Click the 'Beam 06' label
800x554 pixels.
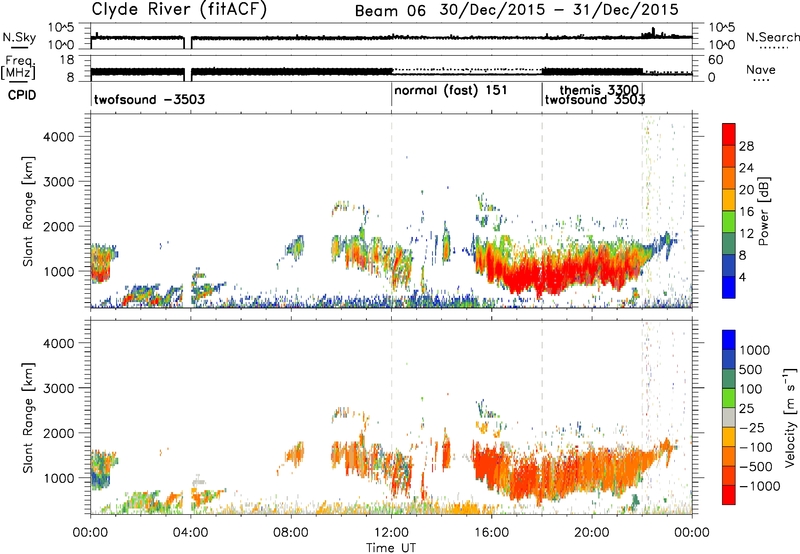click(390, 11)
